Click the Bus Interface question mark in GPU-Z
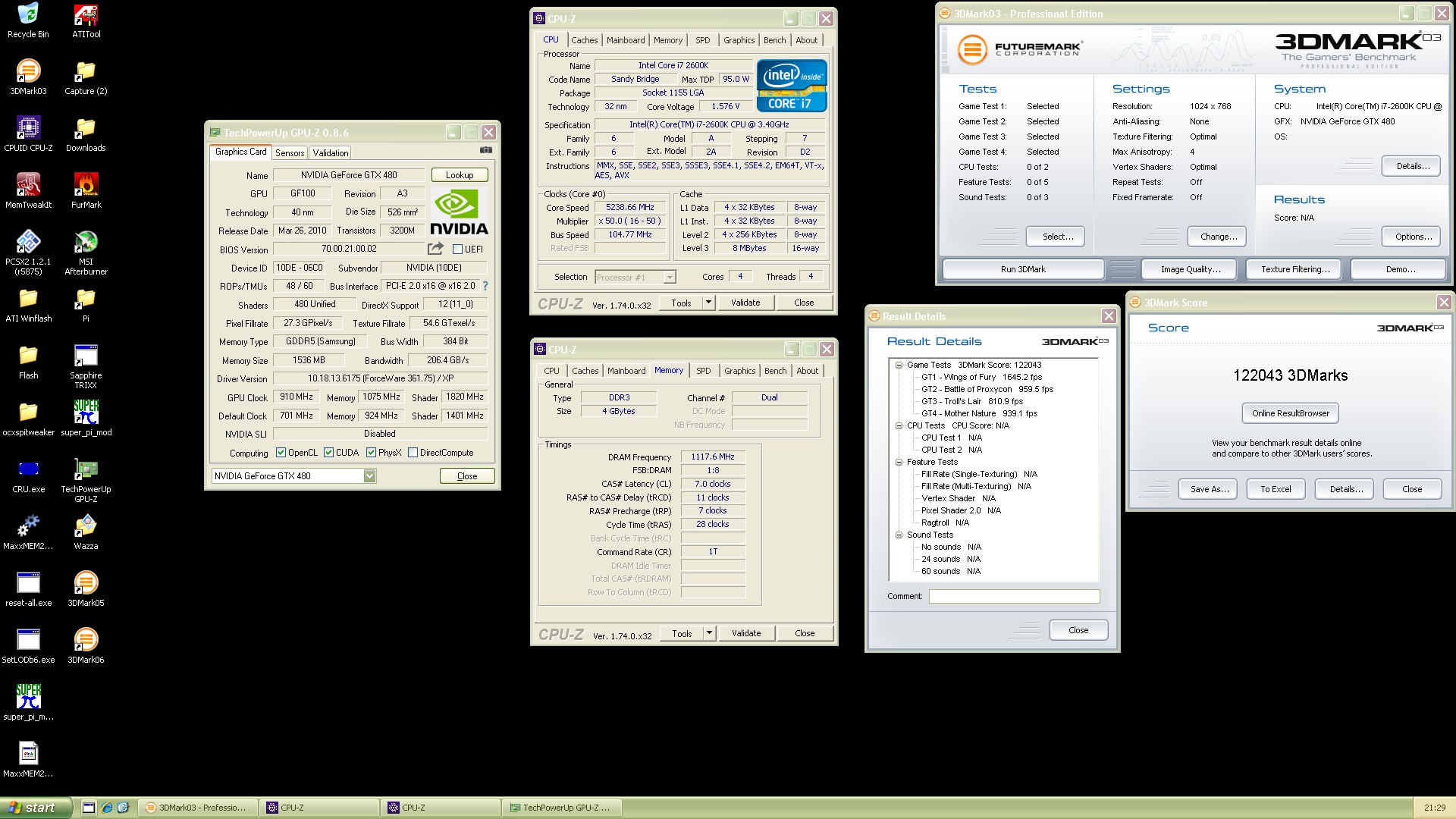The width and height of the screenshot is (1456, 819). [x=485, y=286]
